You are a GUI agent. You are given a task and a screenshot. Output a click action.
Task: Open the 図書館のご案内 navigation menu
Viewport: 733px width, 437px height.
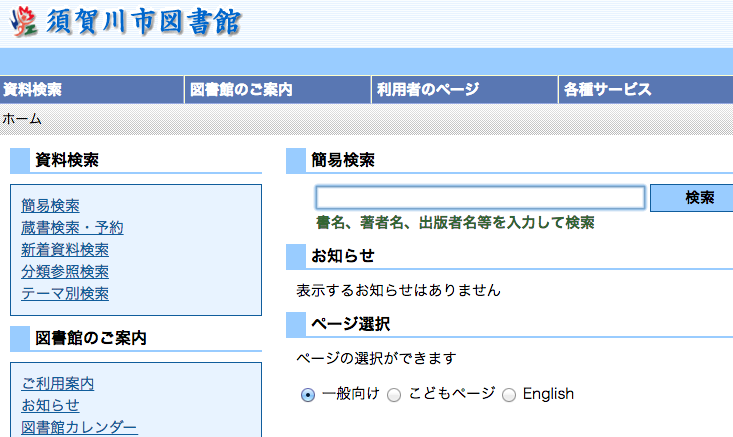(278, 89)
